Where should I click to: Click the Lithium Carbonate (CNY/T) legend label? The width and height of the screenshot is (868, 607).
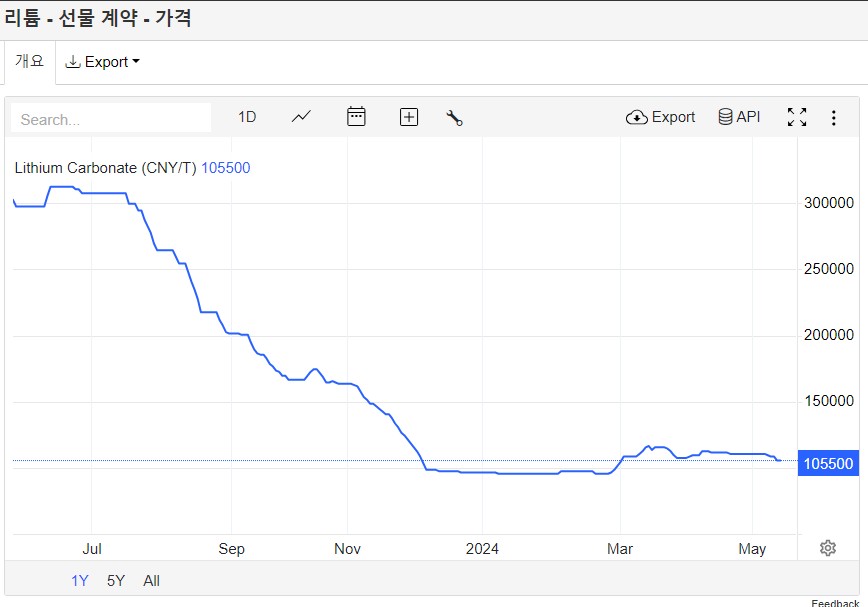(x=105, y=168)
